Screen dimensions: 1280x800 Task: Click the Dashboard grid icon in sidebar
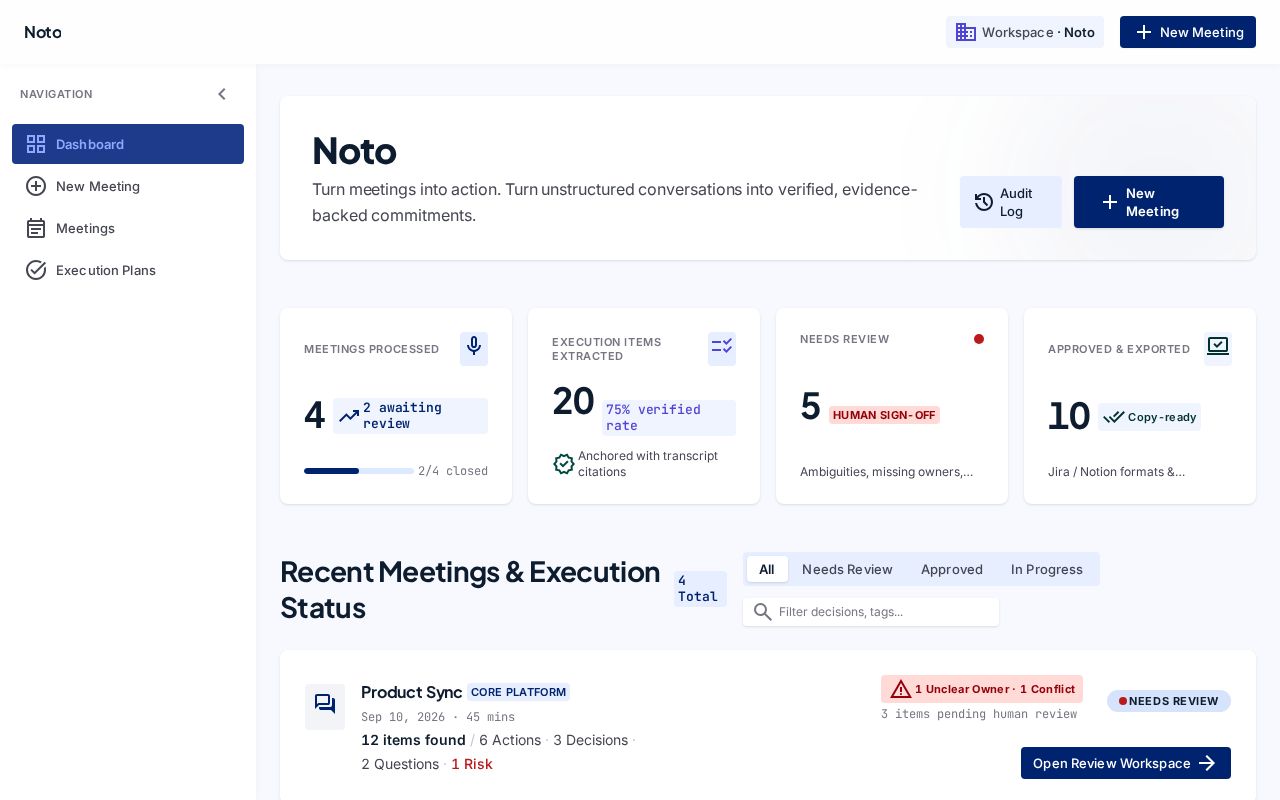point(36,144)
